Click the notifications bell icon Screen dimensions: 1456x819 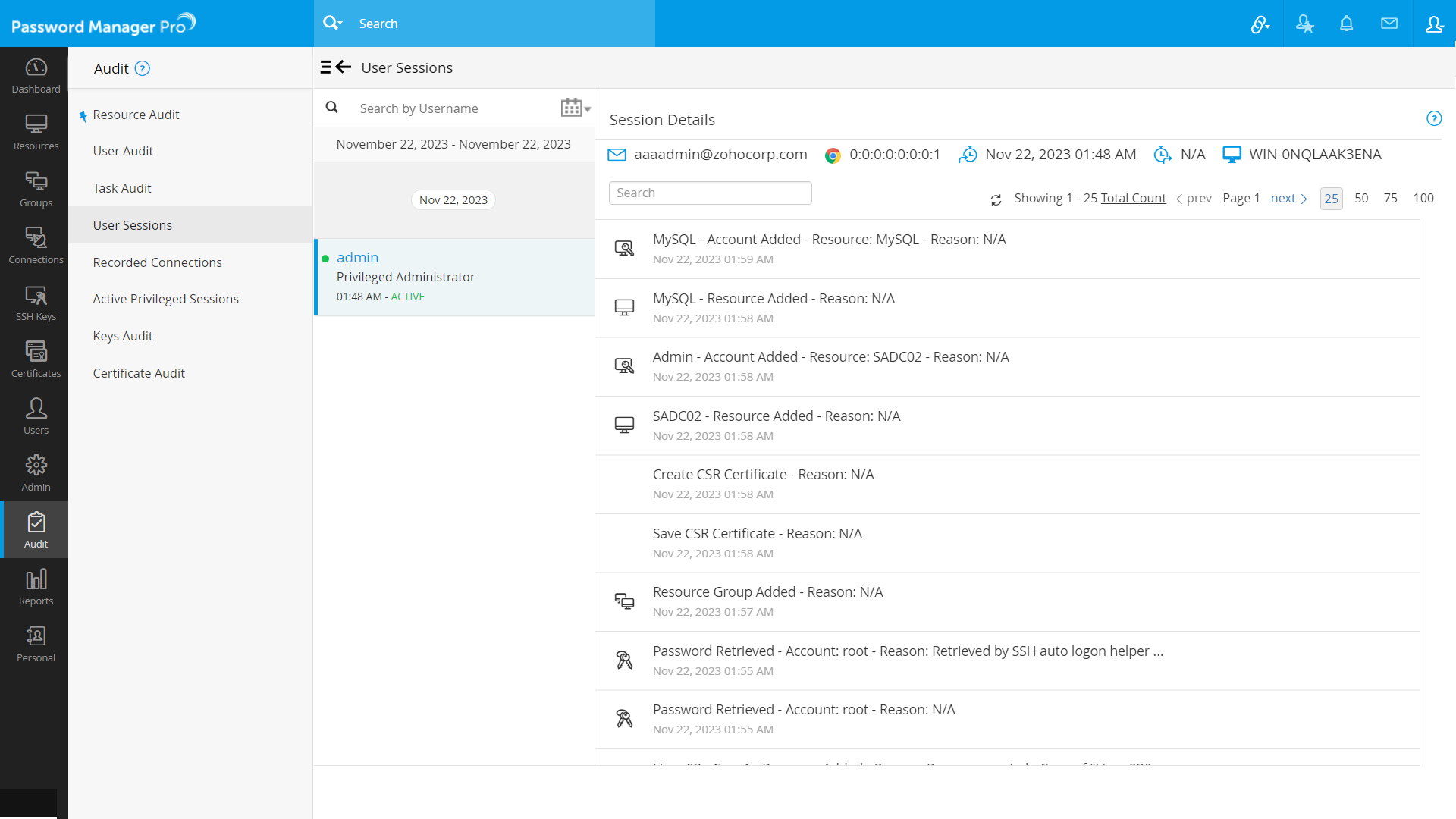[1347, 24]
